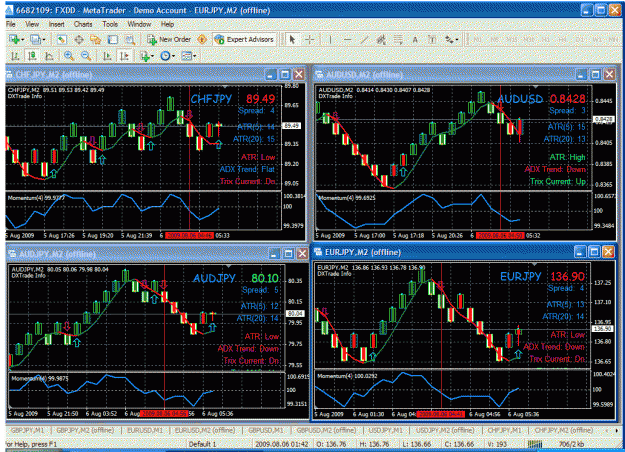625x452 pixels.
Task: Open the Charts menu
Action: click(83, 24)
